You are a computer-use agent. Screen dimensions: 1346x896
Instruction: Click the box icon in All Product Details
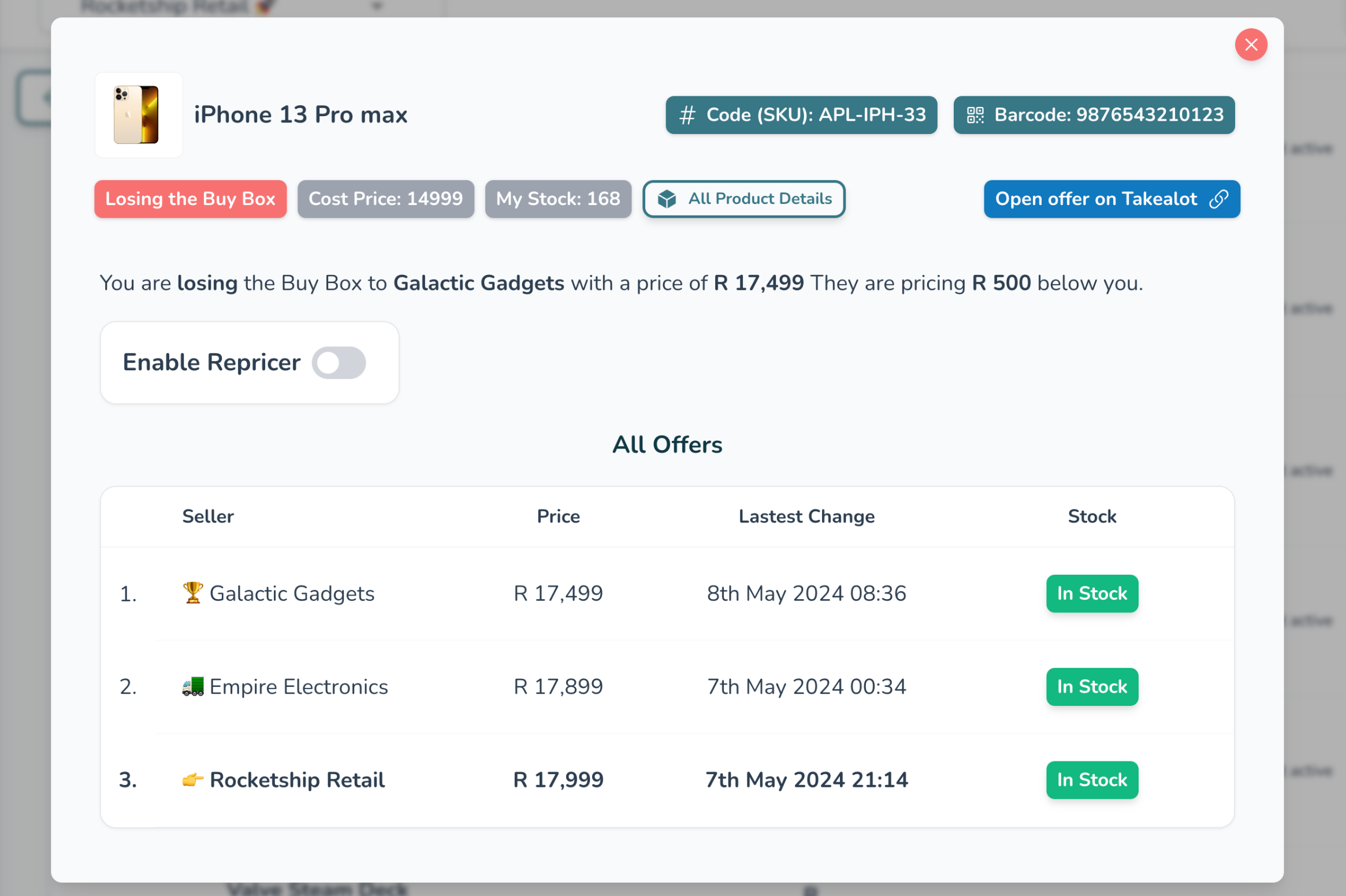click(x=667, y=199)
